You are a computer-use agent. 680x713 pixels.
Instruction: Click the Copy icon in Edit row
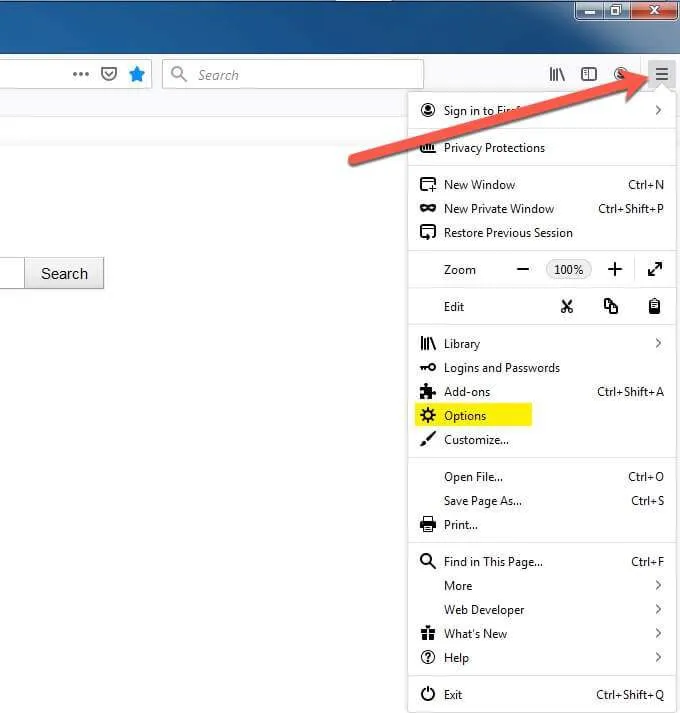point(610,306)
